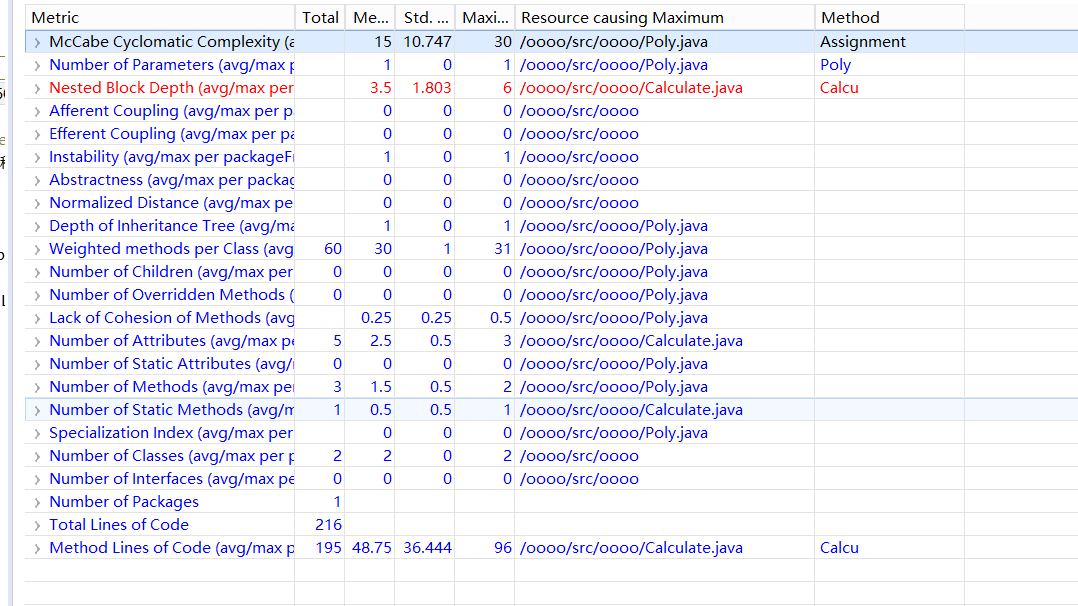Image resolution: width=1078 pixels, height=606 pixels.
Task: Expand the Method Lines of Code row
Action: point(38,548)
